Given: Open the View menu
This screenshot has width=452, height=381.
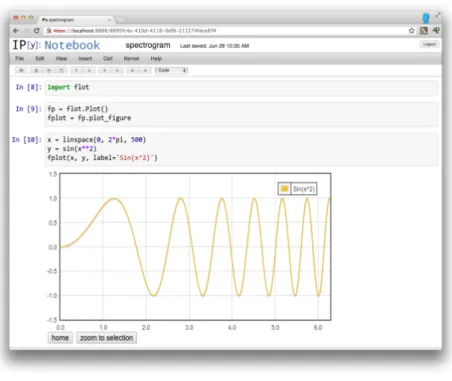Looking at the screenshot, I should [61, 58].
